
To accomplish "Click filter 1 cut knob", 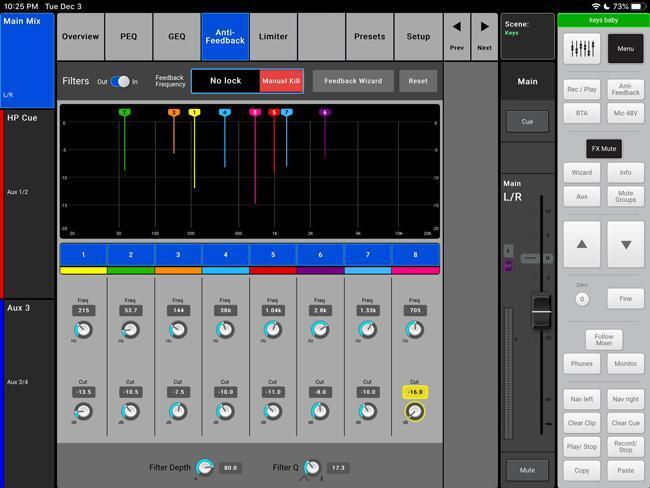I will (x=83, y=411).
